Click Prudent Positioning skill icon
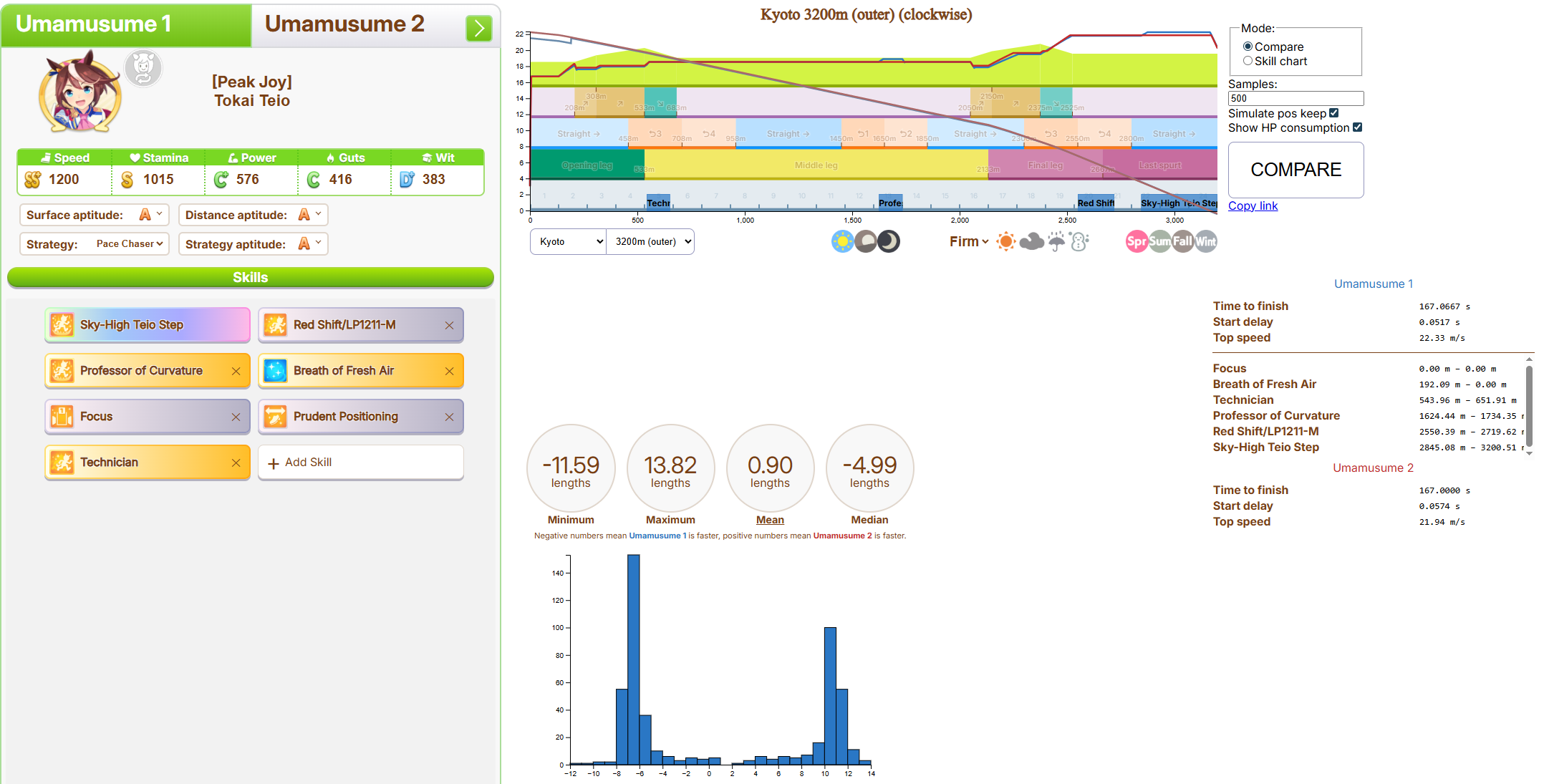Image resolution: width=1544 pixels, height=784 pixels. pos(275,417)
